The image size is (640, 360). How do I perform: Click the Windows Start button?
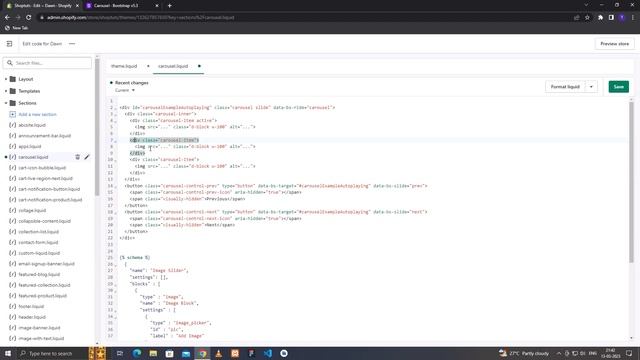click(x=8, y=353)
